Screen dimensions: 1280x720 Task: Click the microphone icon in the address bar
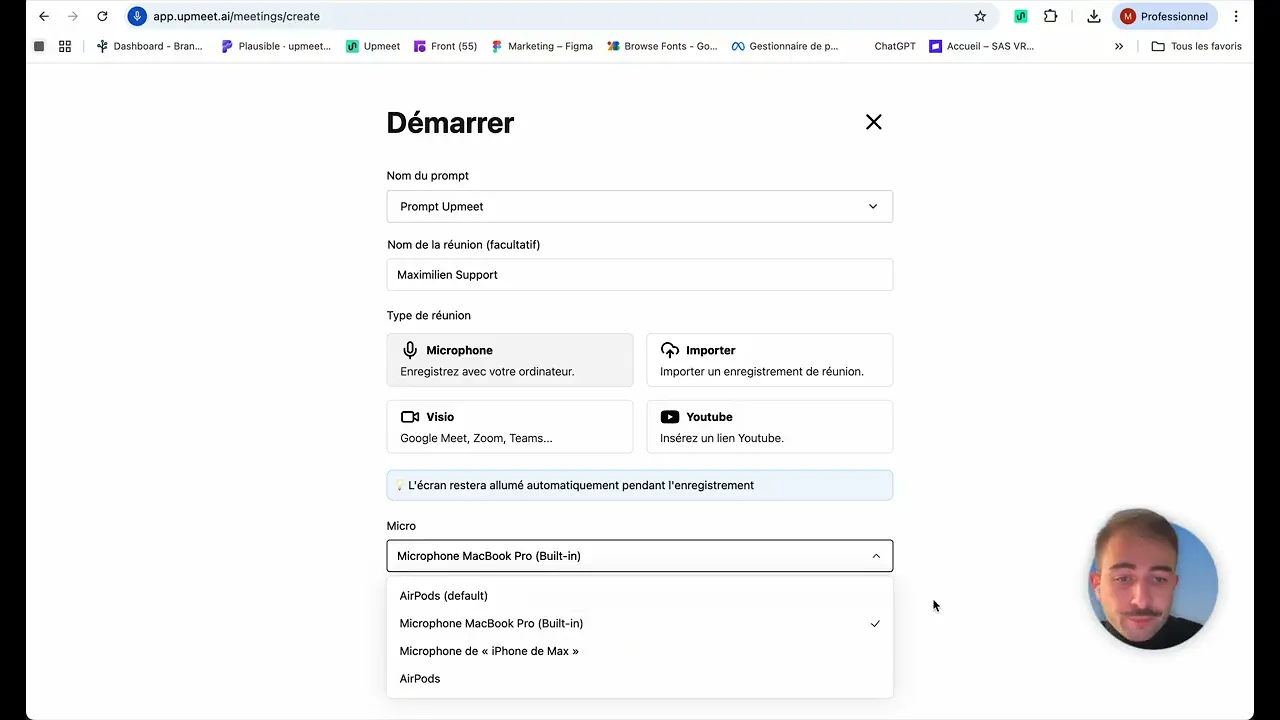click(138, 16)
